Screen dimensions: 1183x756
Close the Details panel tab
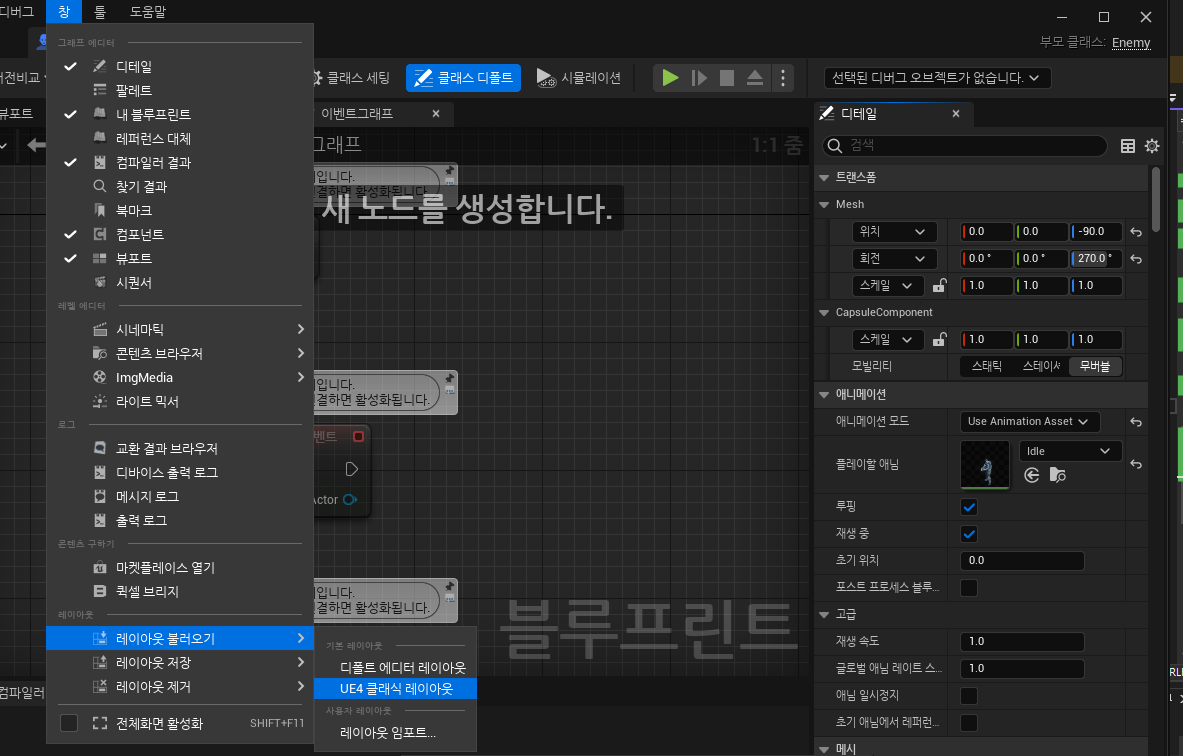coord(956,114)
